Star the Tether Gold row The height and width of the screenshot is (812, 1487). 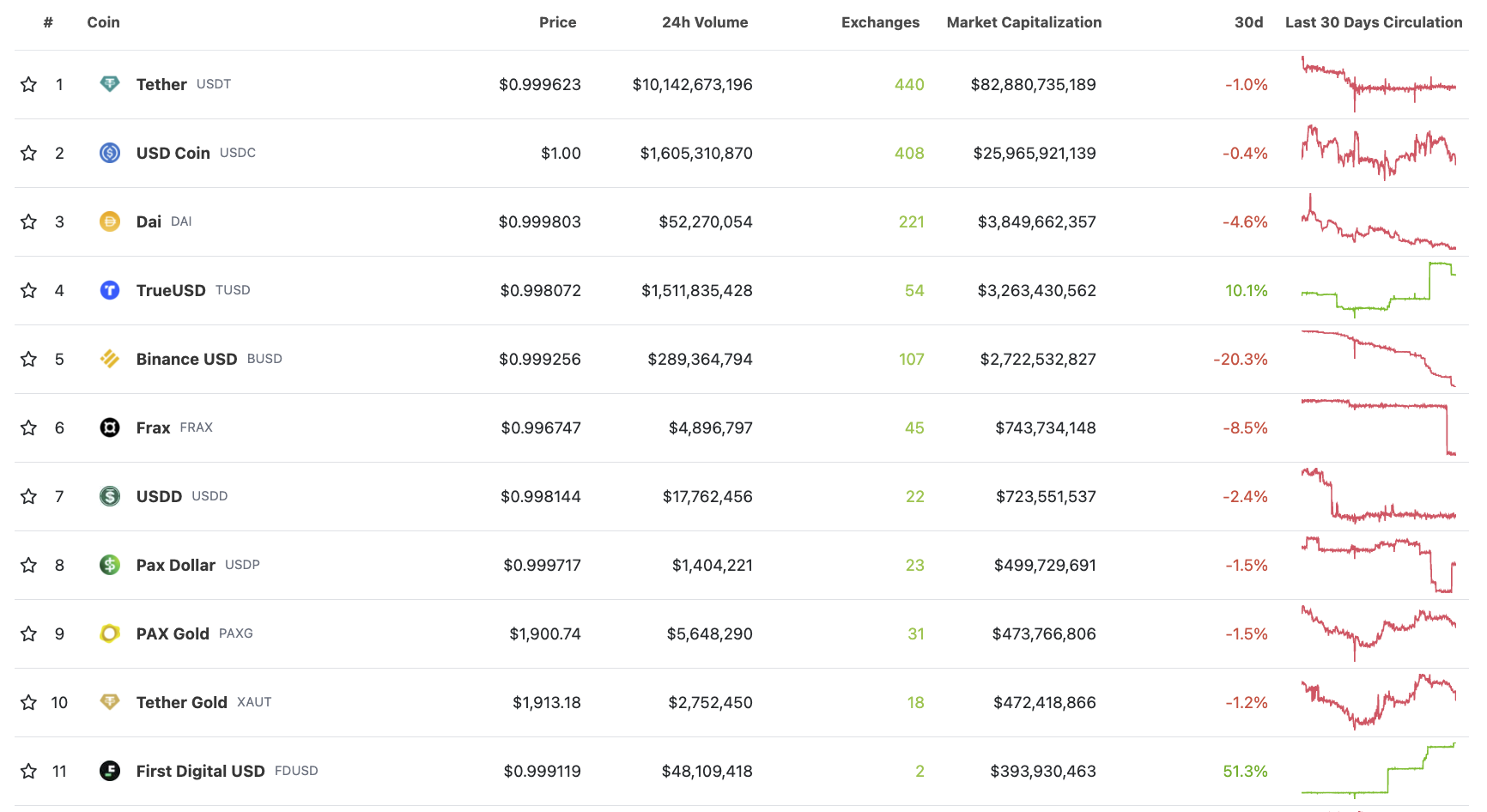(29, 702)
